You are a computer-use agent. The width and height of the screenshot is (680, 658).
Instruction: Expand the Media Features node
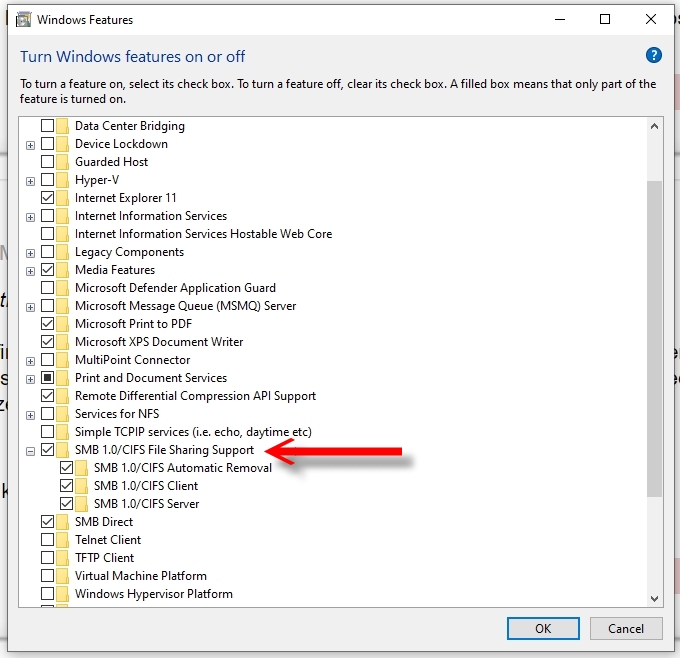[x=30, y=272]
